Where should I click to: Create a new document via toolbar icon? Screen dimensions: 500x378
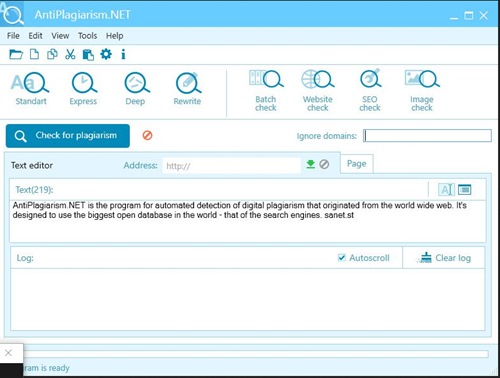point(34,54)
